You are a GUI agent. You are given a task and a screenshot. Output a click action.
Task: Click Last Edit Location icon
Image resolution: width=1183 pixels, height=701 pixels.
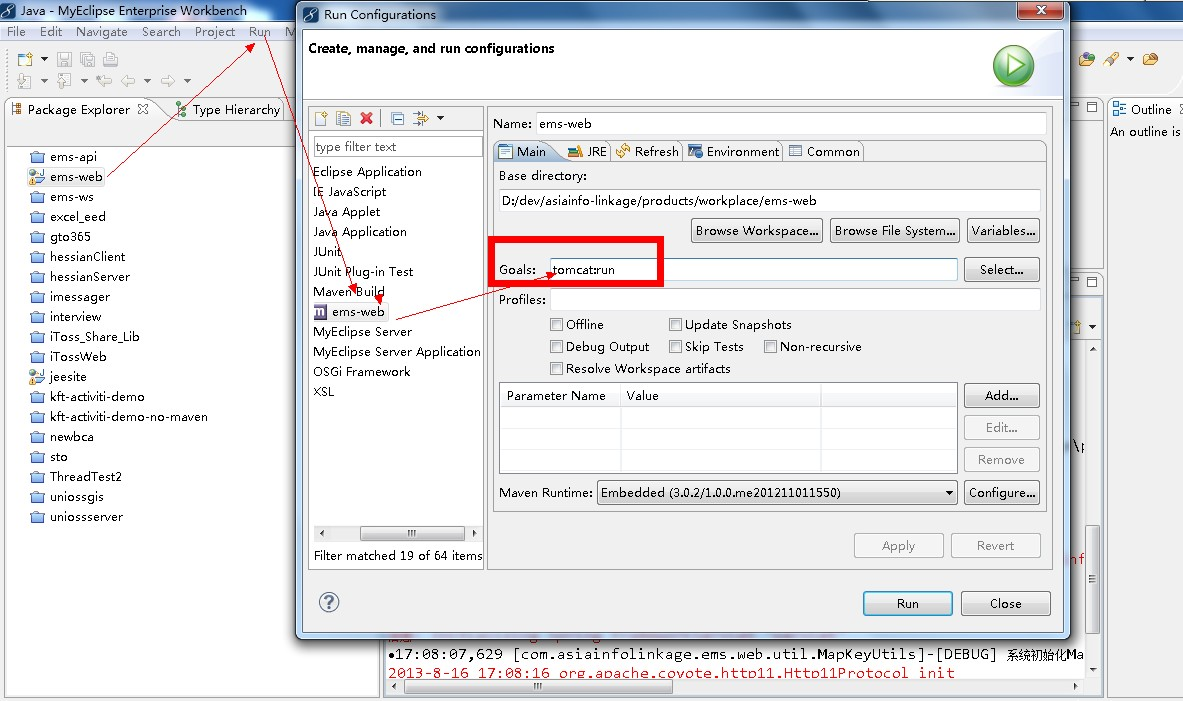104,80
